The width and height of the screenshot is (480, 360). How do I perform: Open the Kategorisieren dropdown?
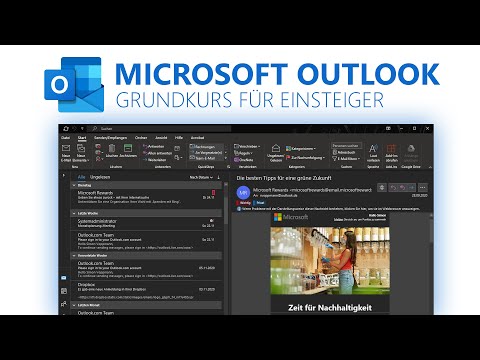click(301, 149)
